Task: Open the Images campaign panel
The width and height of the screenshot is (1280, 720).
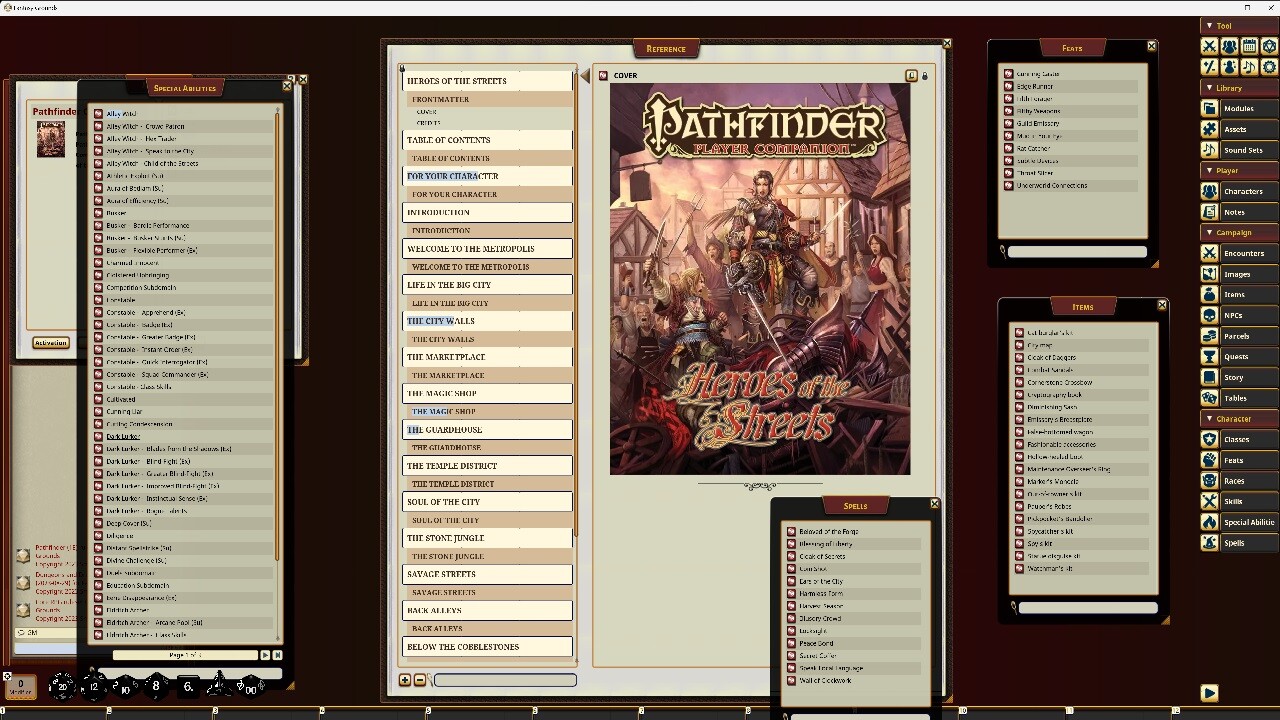Action: coord(1243,274)
